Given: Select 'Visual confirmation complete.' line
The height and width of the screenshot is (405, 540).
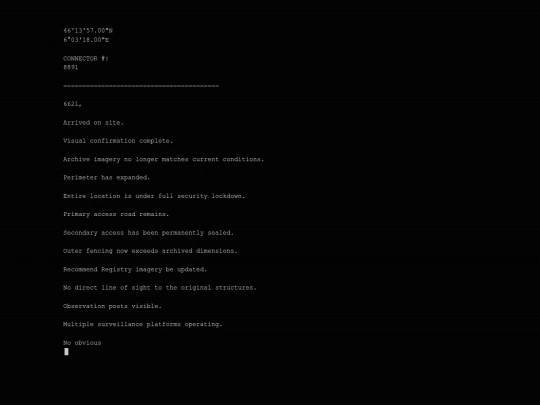Looking at the screenshot, I should click(x=118, y=141).
